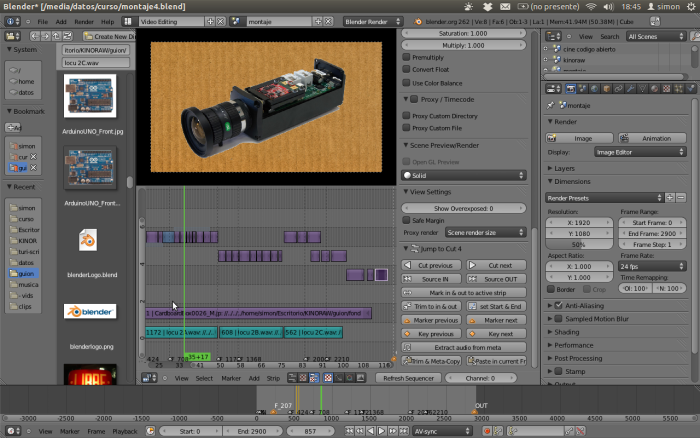Open the Help menu

(107, 21)
